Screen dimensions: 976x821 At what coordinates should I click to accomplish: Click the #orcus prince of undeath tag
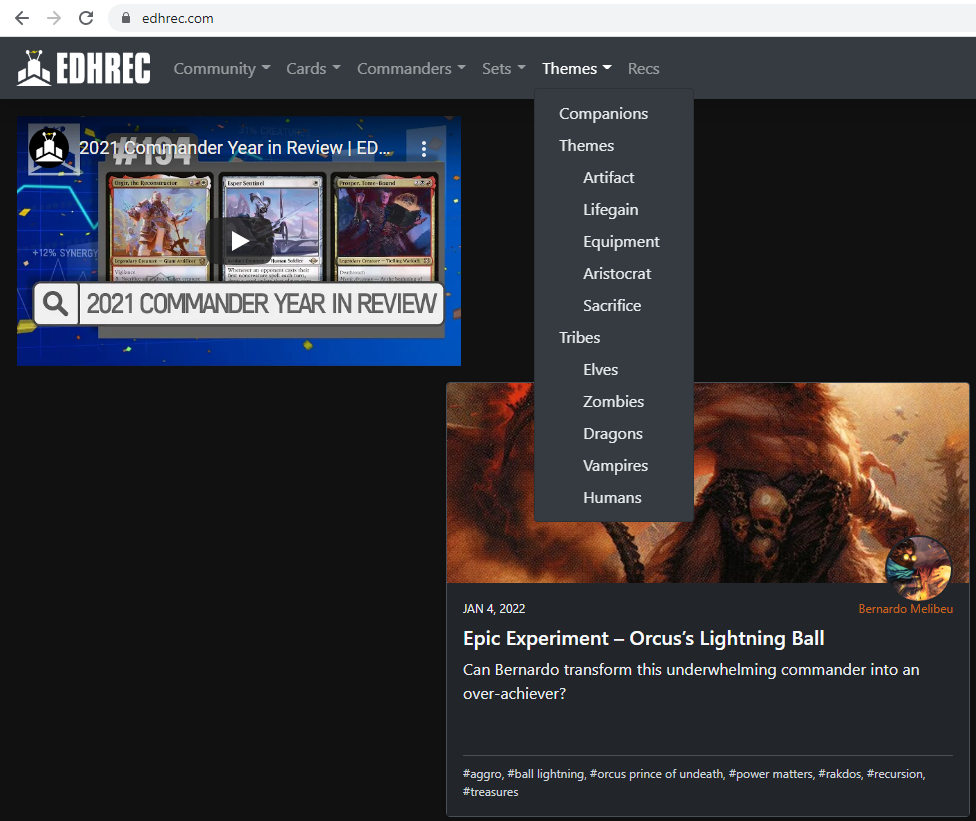pos(656,774)
